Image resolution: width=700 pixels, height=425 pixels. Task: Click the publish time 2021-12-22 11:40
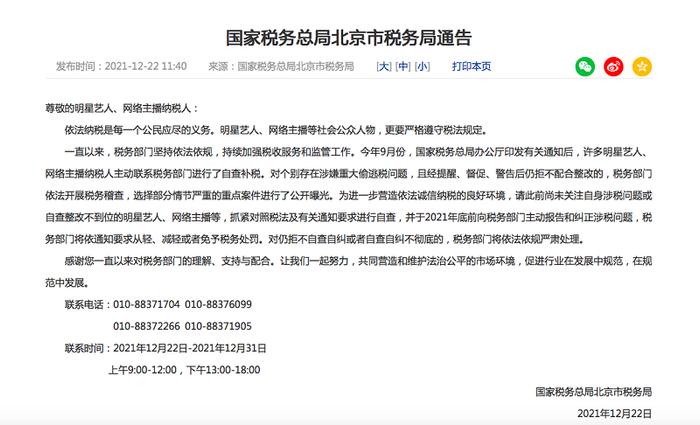[146, 67]
